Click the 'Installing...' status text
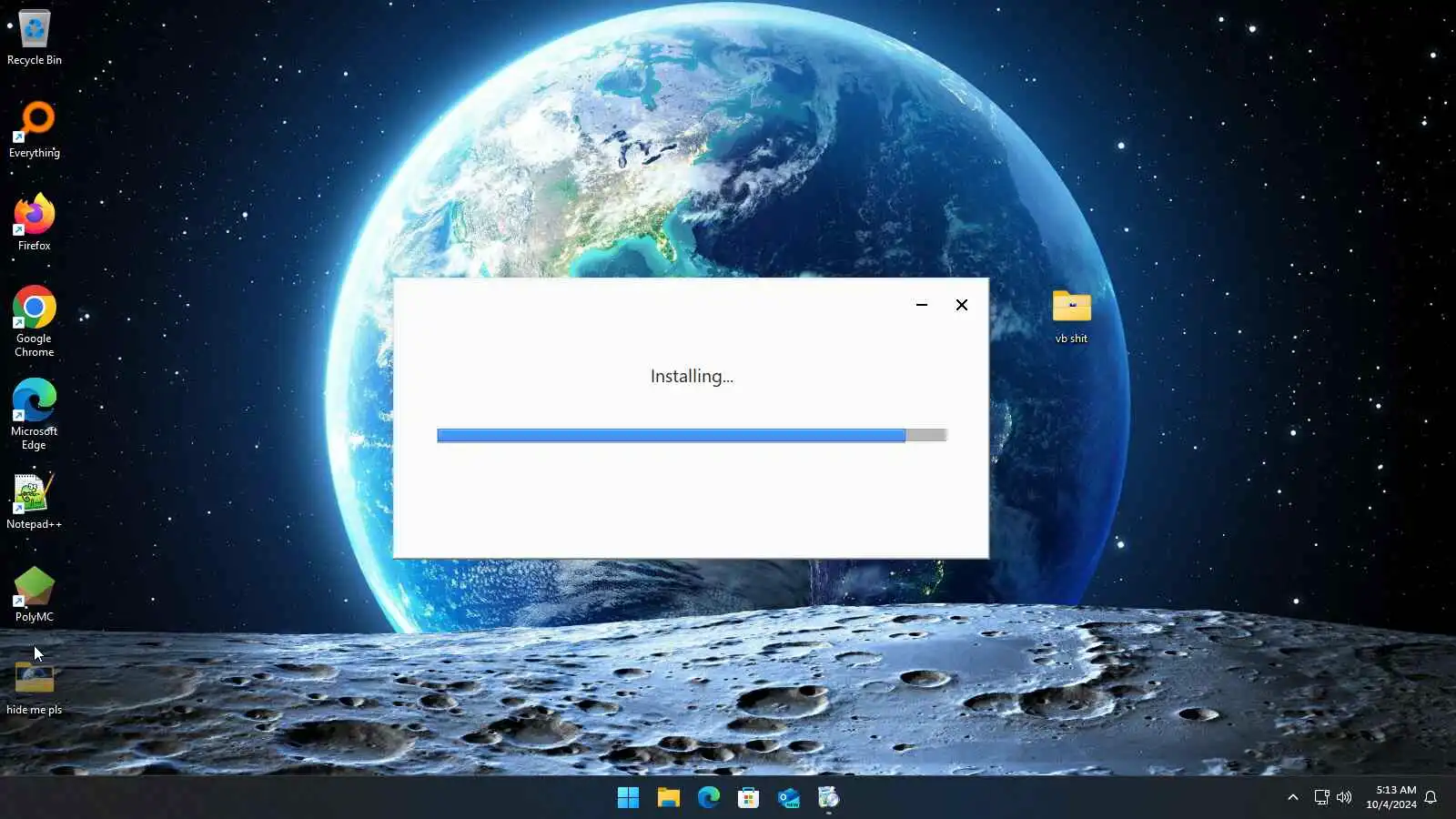The height and width of the screenshot is (819, 1456). click(692, 377)
